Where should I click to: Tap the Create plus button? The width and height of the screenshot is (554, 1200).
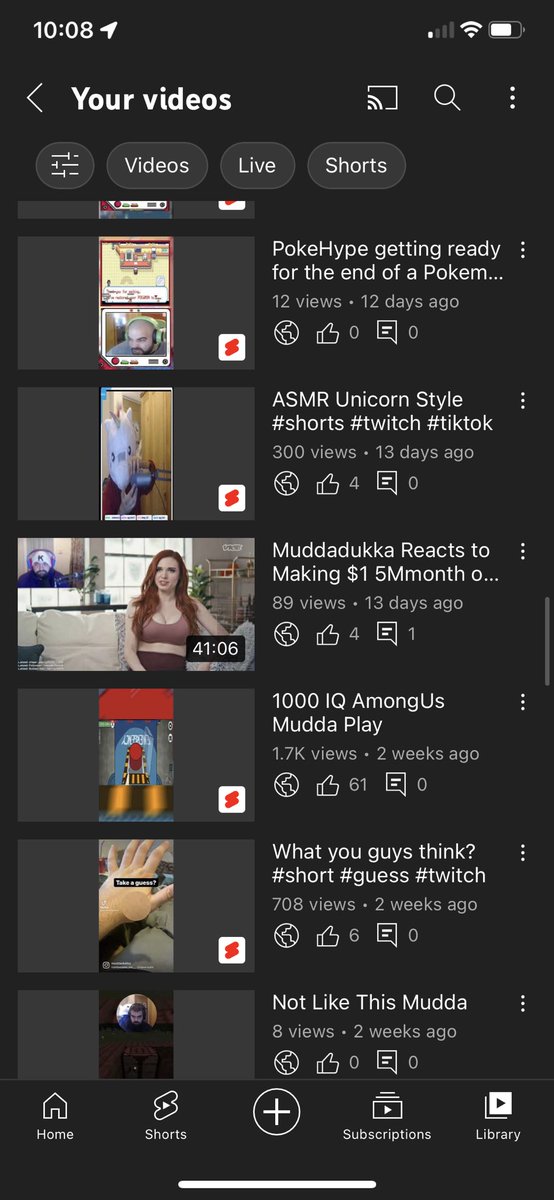click(277, 1112)
